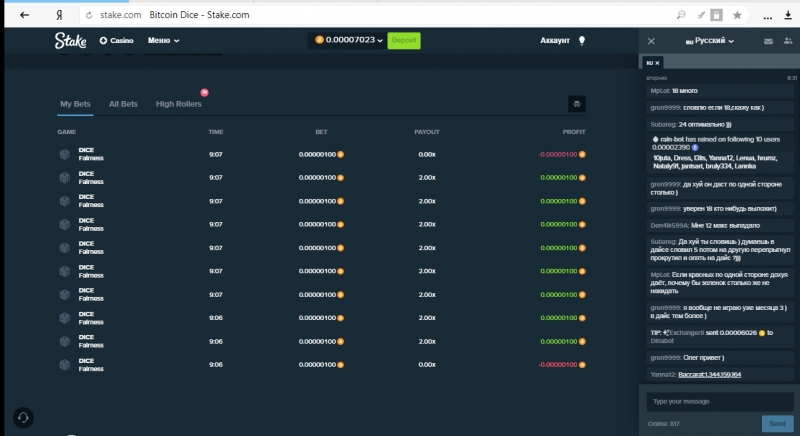Click the Stake logo
The width and height of the screenshot is (800, 436).
click(x=70, y=40)
